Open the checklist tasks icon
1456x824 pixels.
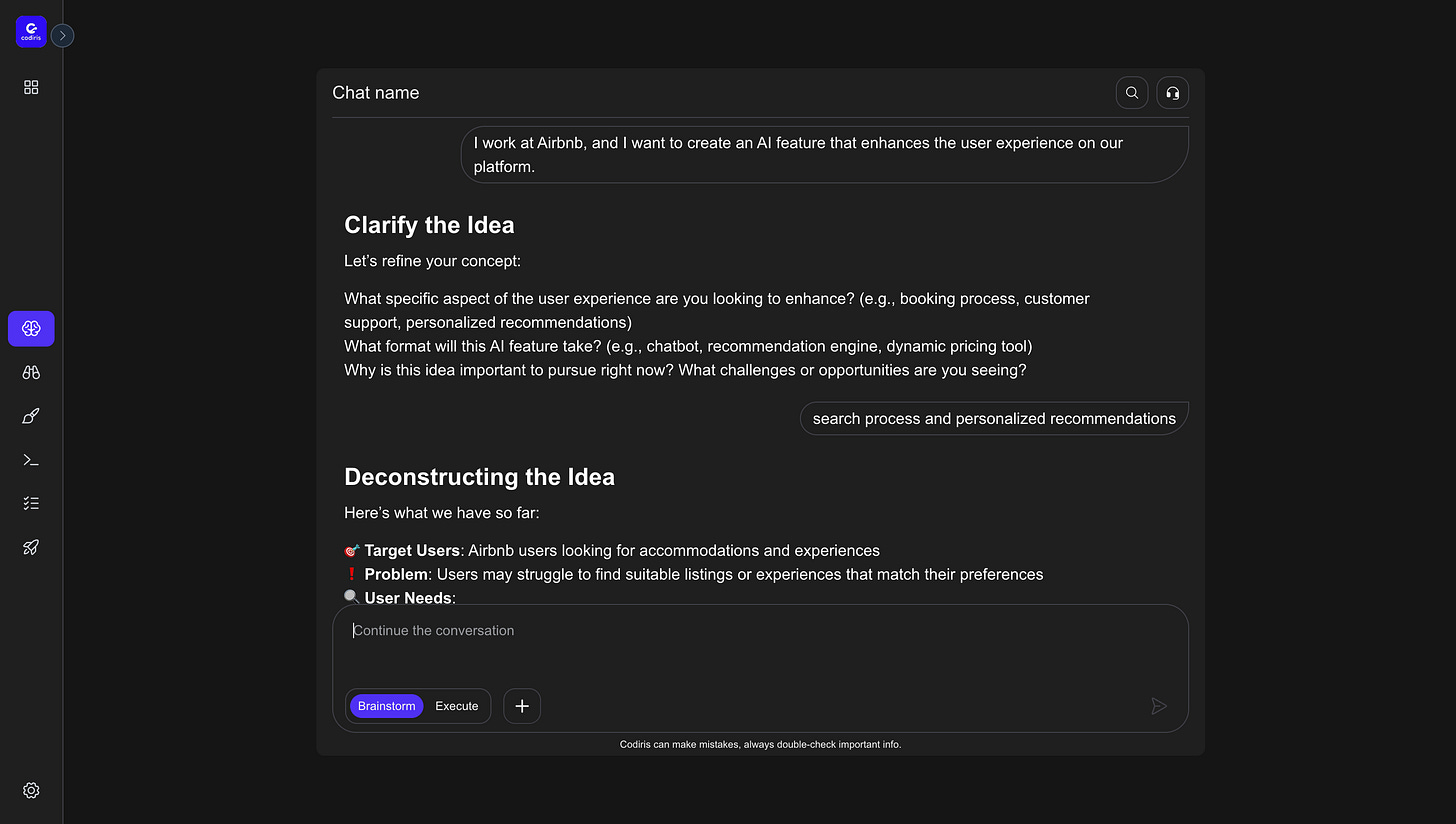point(31,504)
